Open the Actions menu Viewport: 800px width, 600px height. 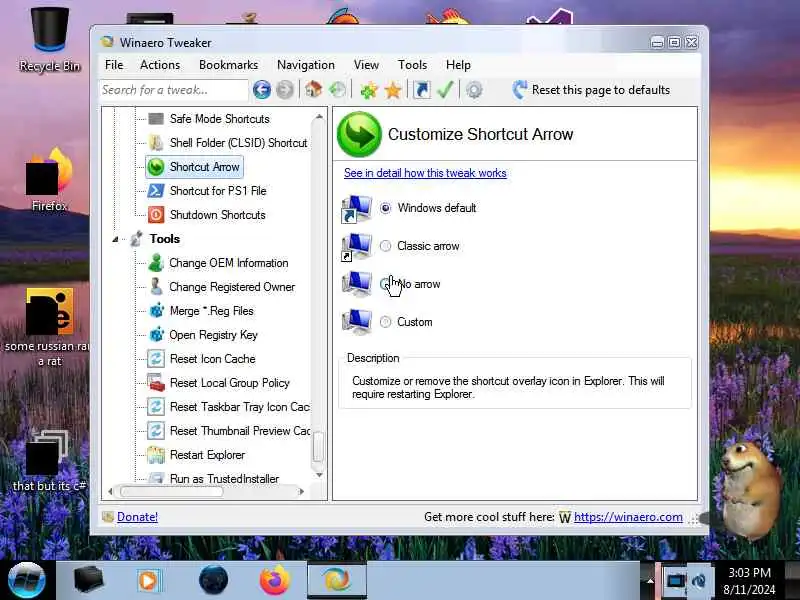(160, 65)
